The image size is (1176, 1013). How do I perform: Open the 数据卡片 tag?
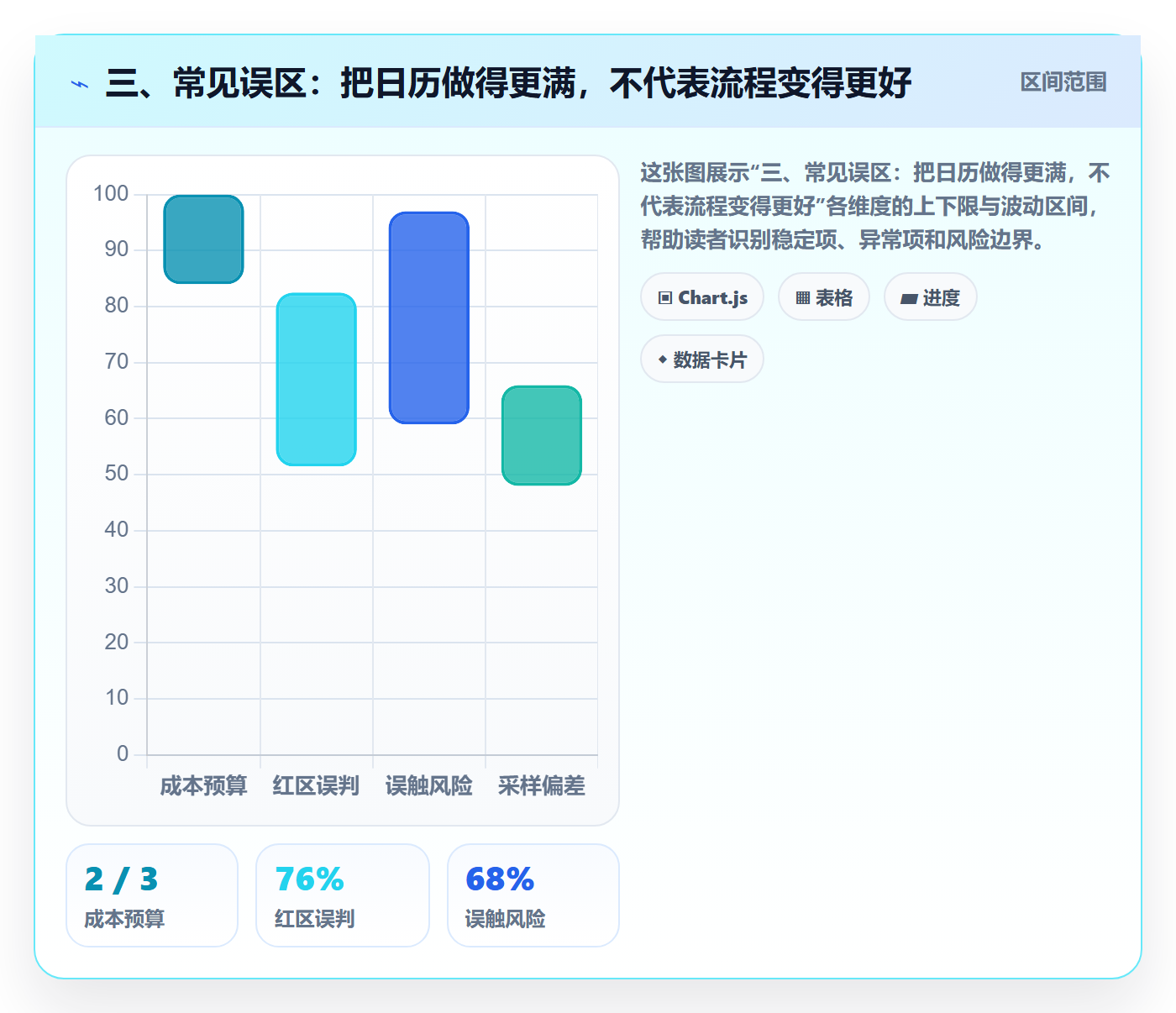pyautogui.click(x=702, y=360)
